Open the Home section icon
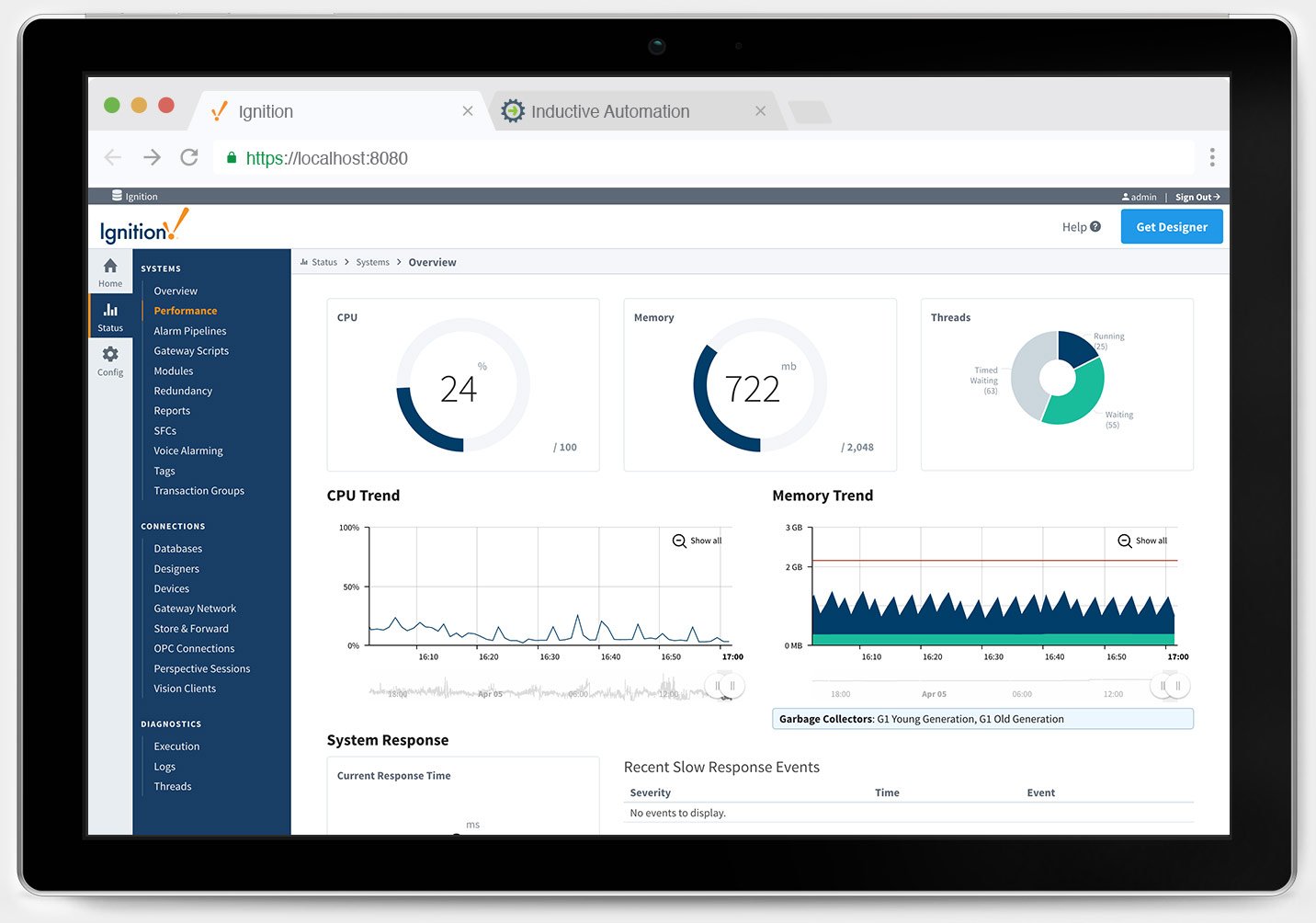The image size is (1316, 923). pyautogui.click(x=110, y=267)
